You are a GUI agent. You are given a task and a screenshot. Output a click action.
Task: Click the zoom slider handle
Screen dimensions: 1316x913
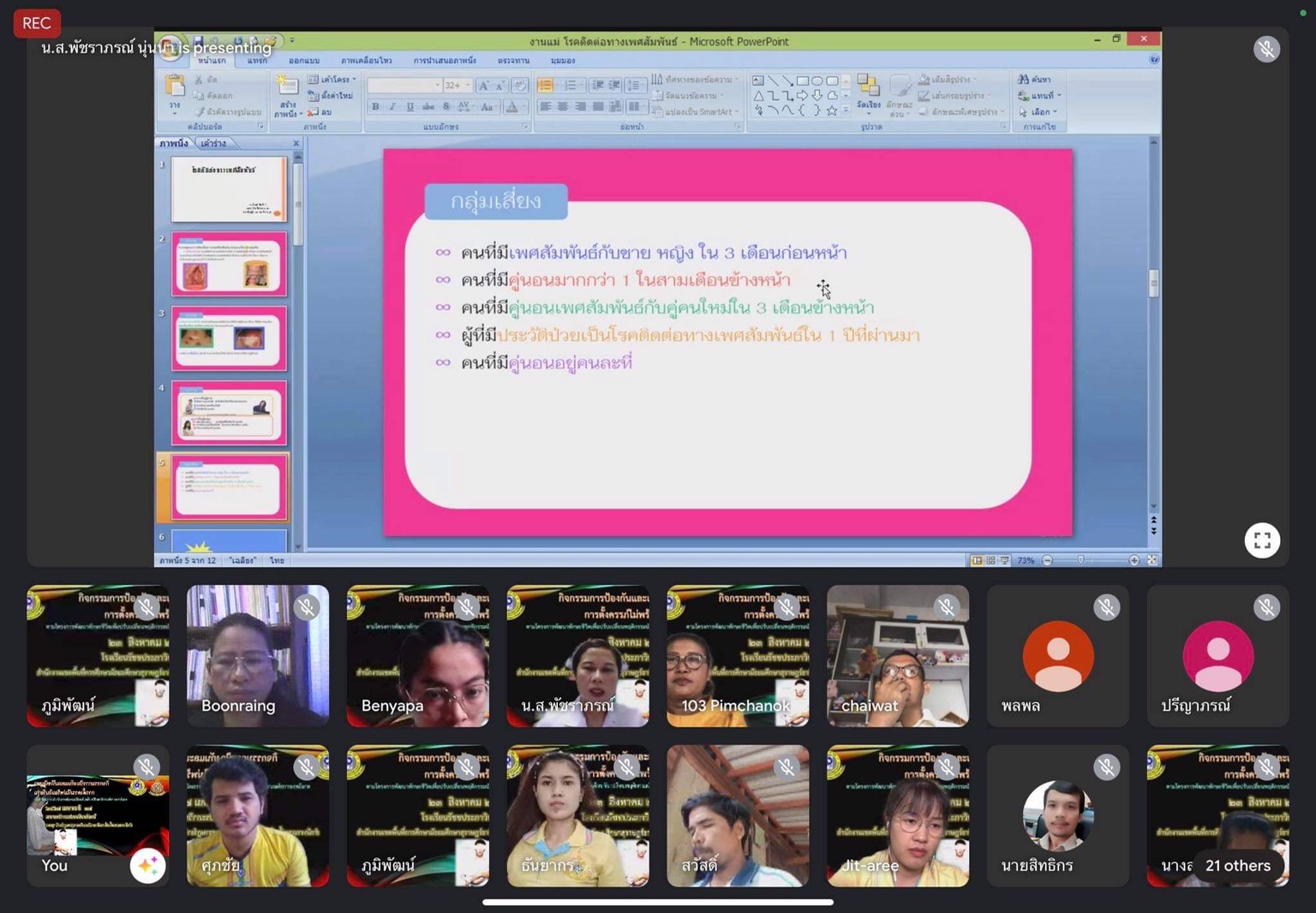(1080, 560)
